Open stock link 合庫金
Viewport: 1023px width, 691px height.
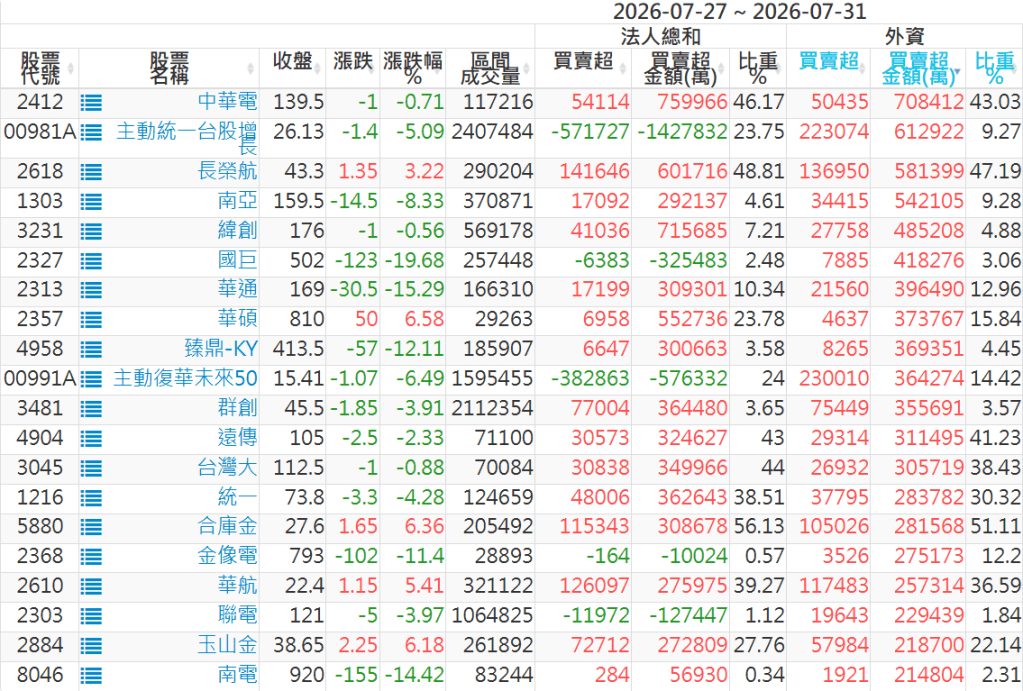(227, 526)
